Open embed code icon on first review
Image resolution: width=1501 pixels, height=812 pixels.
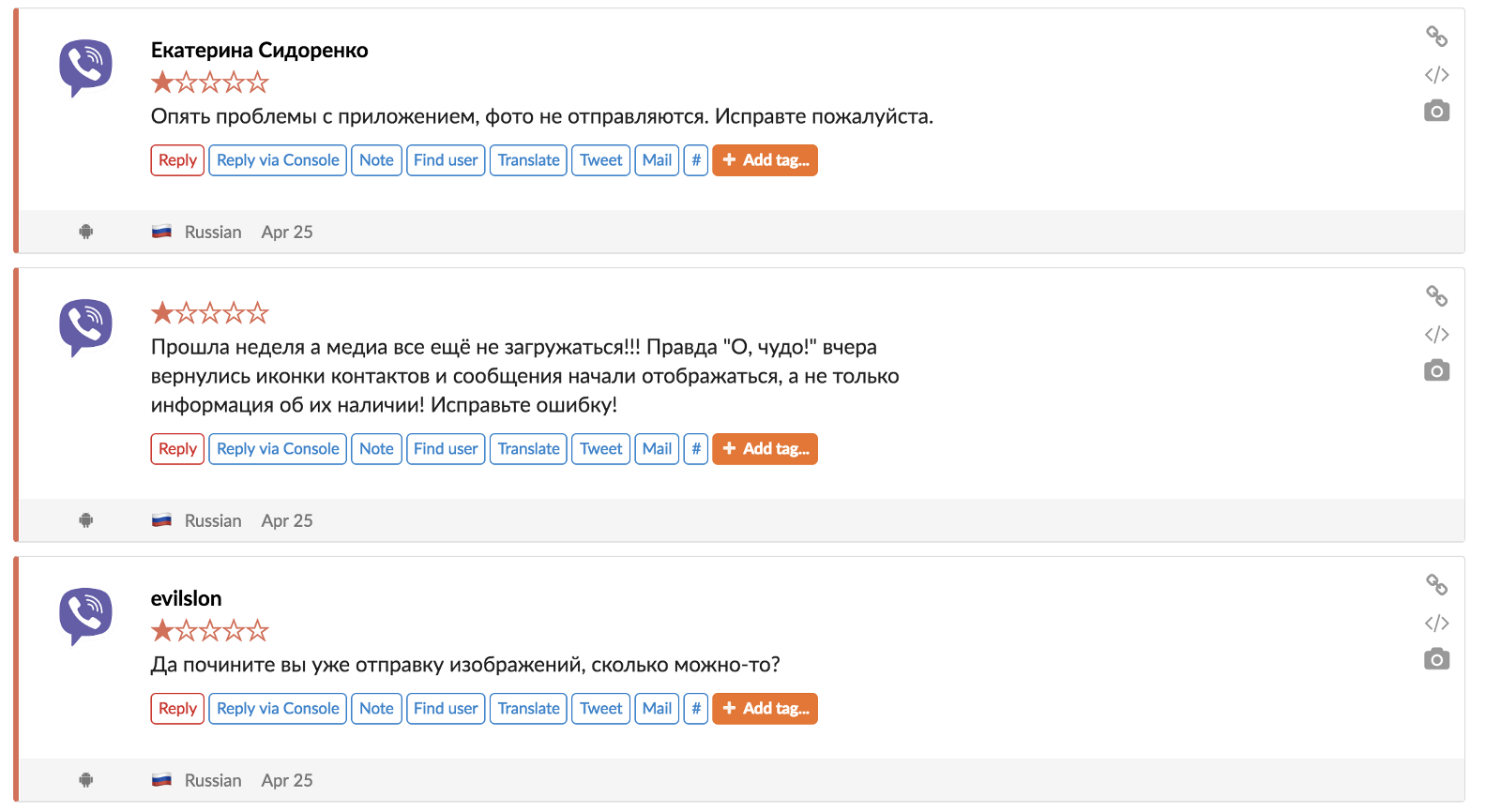(1436, 74)
